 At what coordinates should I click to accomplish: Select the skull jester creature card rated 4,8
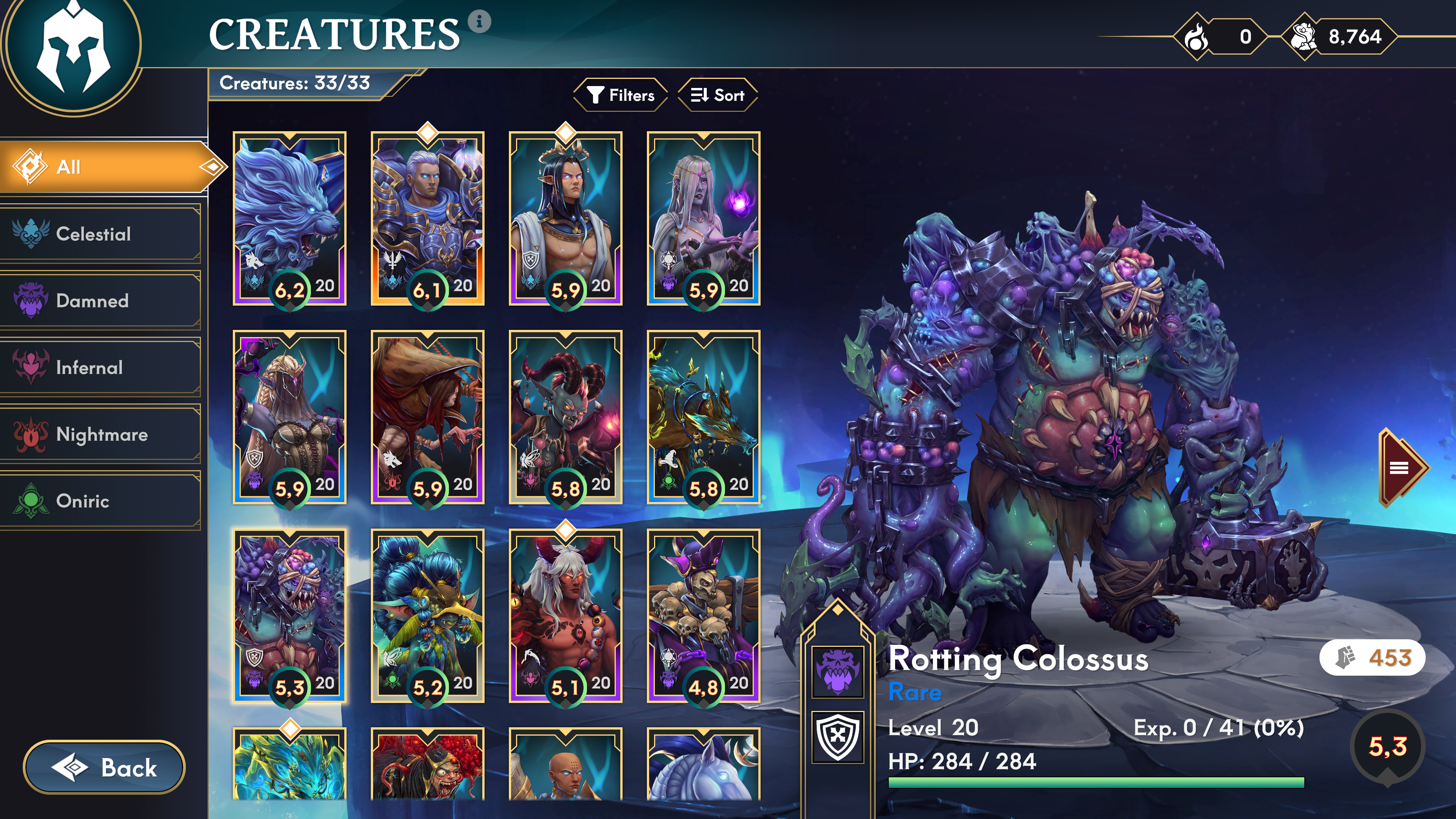point(703,616)
